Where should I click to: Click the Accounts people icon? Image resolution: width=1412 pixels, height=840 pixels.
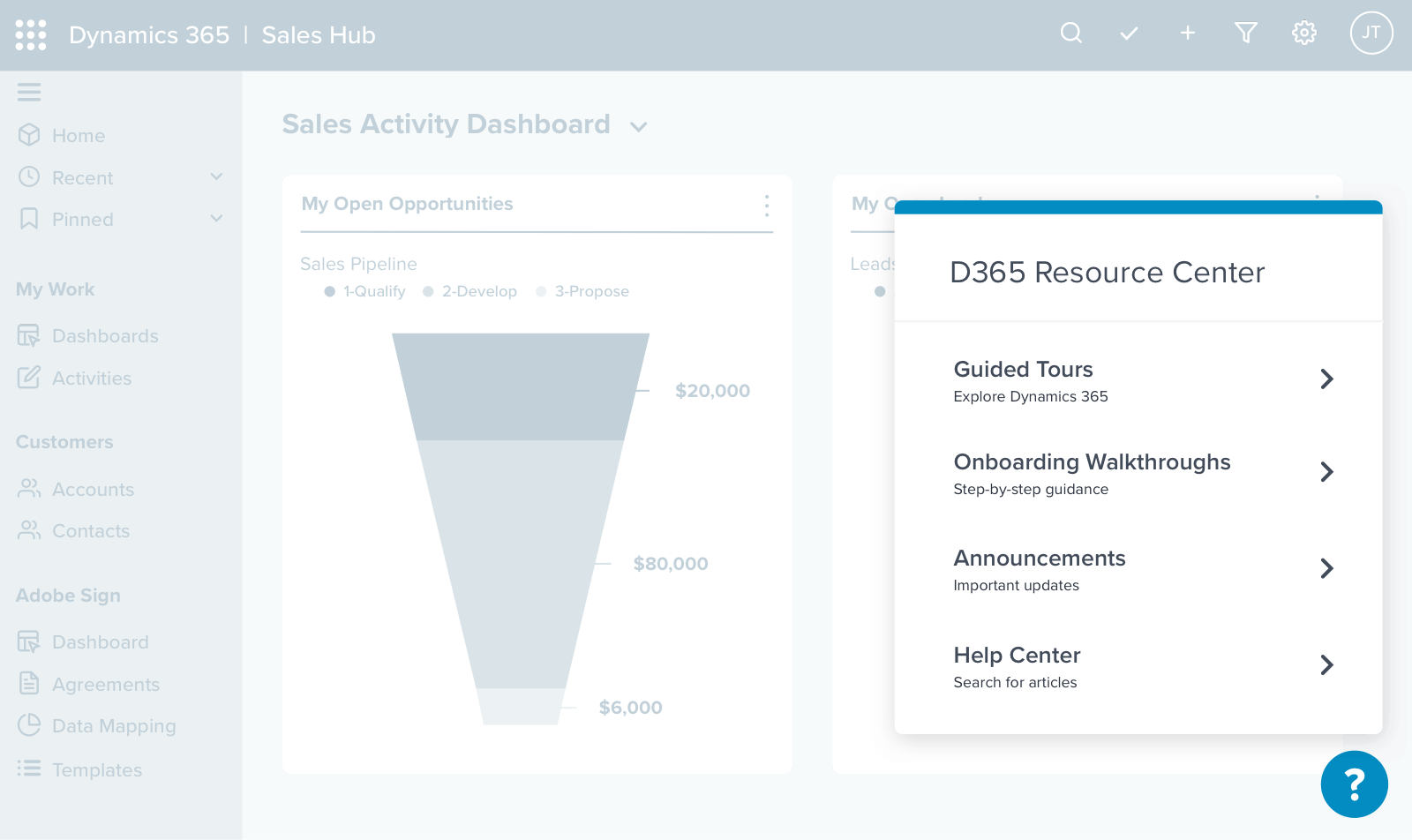pyautogui.click(x=29, y=489)
